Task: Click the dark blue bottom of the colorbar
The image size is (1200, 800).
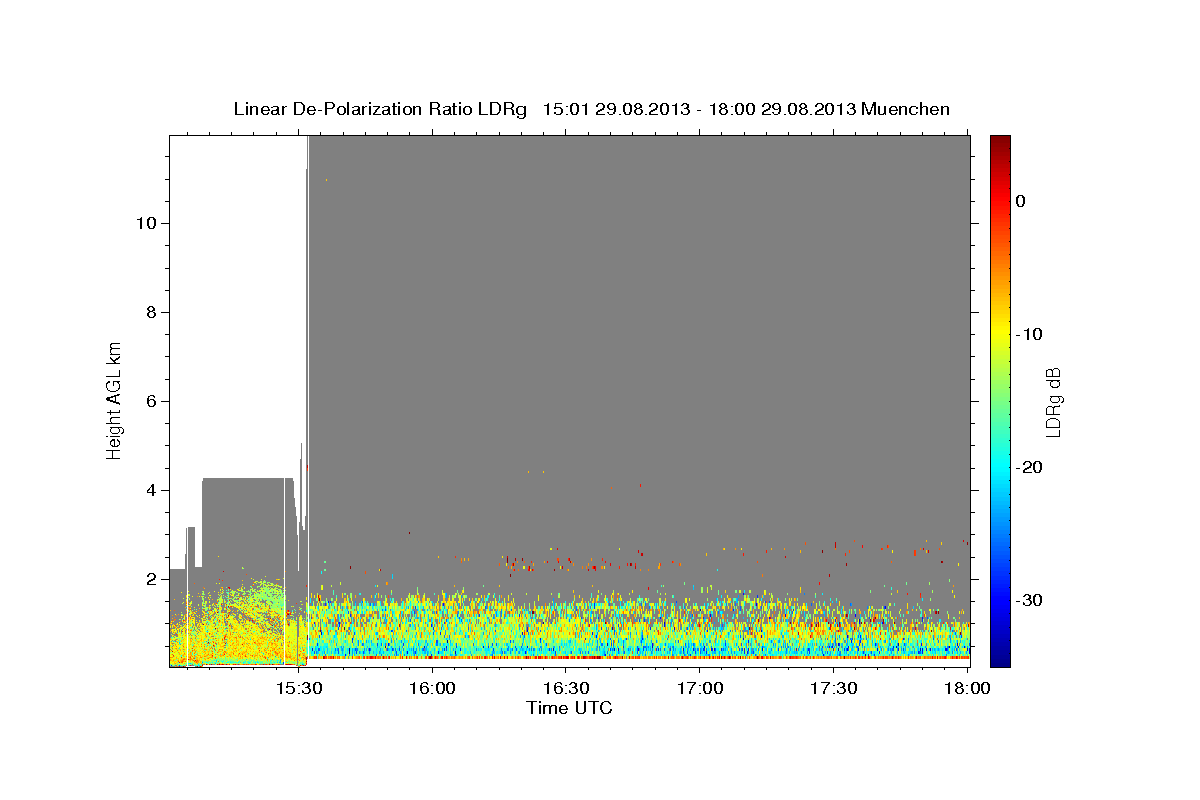Action: point(1000,659)
